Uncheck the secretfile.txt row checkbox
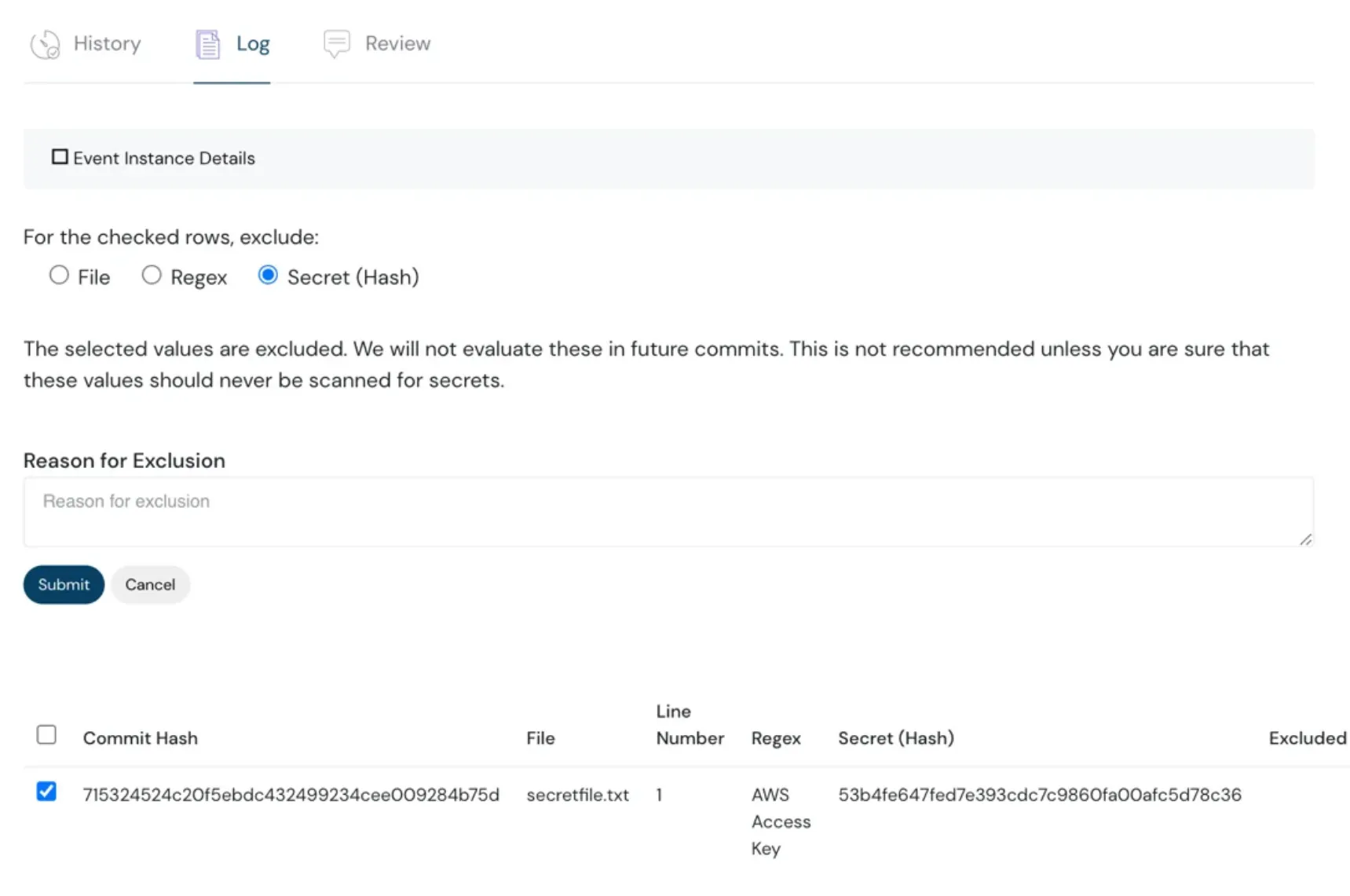The width and height of the screenshot is (1350, 896). coord(46,792)
